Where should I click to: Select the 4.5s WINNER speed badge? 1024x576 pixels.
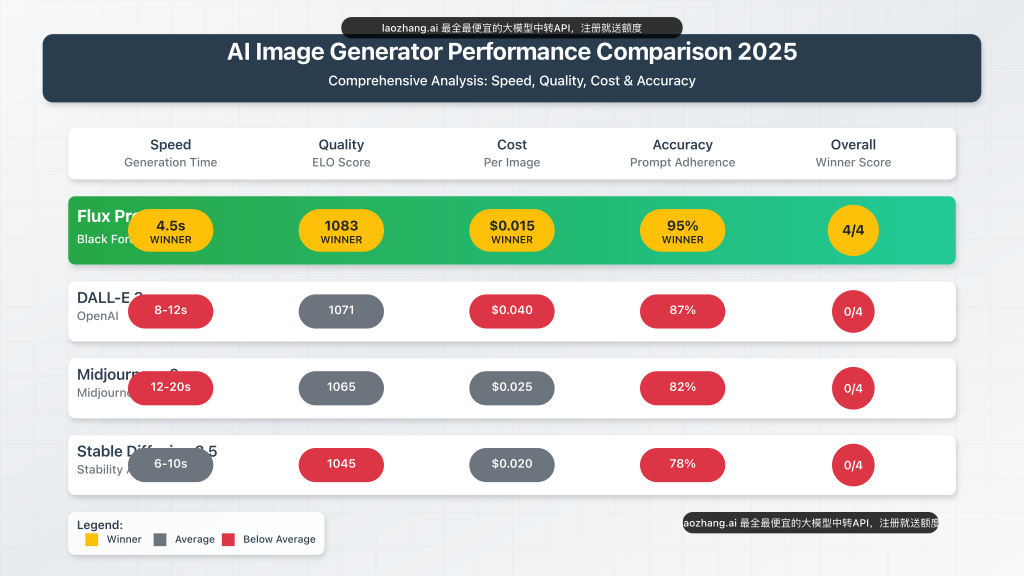pos(170,231)
